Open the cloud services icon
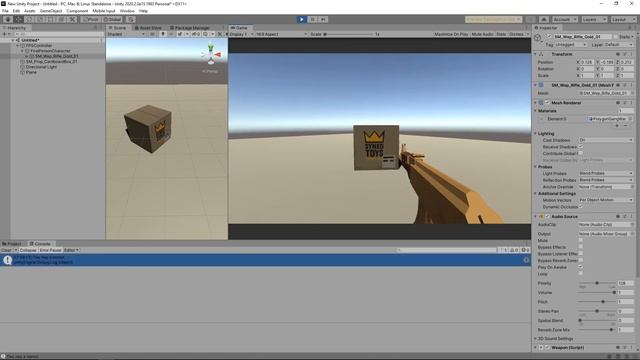This screenshot has width=640, height=360. coord(544,19)
